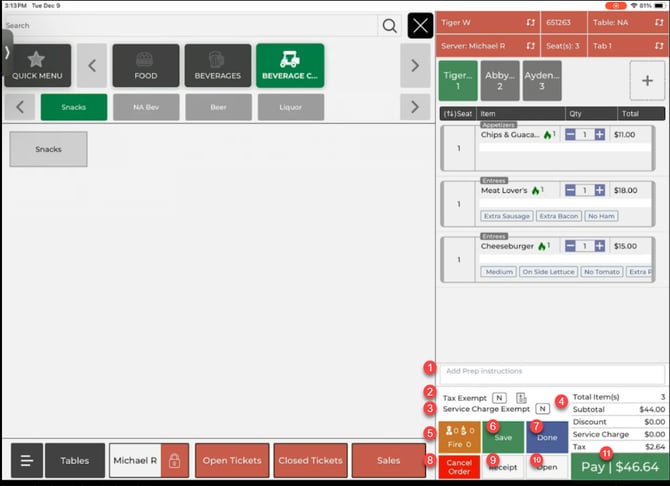The image size is (670, 486).
Task: Increase Cheeseburger quantity with plus
Action: tap(600, 246)
